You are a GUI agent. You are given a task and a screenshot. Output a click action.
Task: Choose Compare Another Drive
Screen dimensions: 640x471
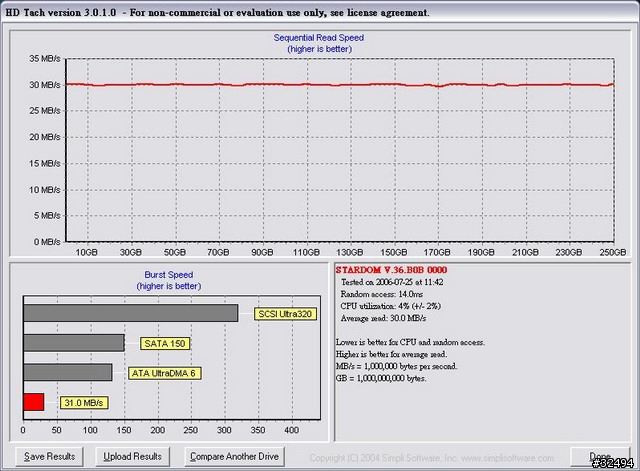point(234,456)
